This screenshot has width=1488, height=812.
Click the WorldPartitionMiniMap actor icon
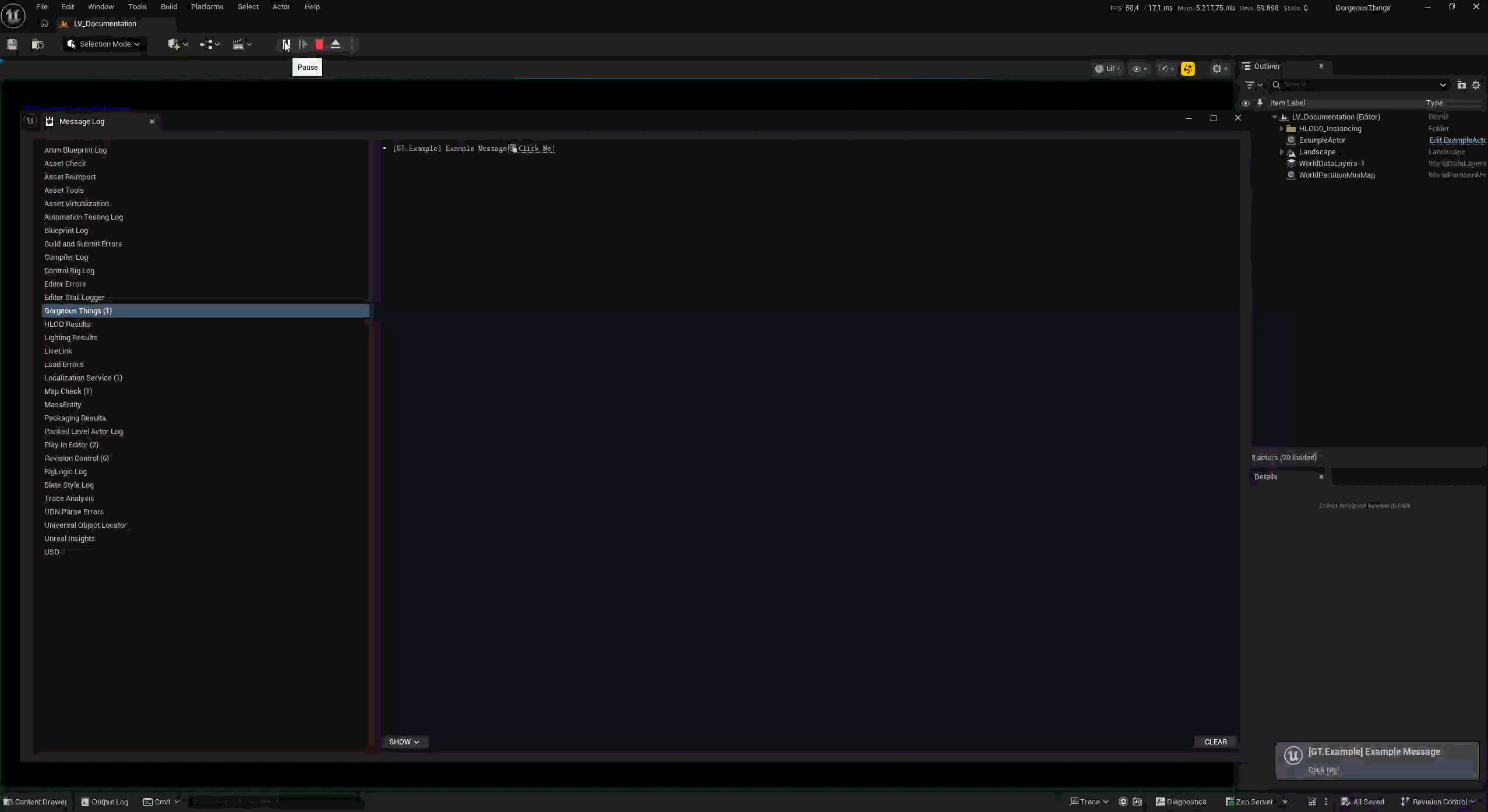tap(1291, 175)
